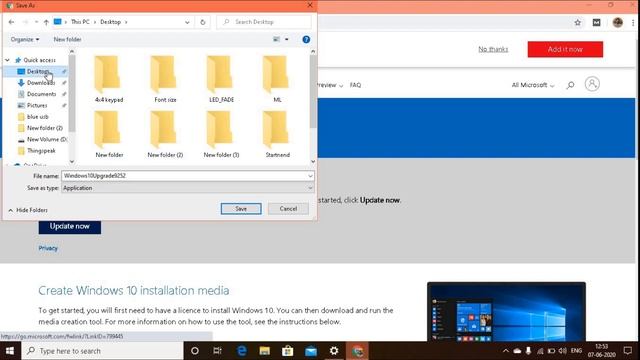Click navigation pane scrollbar
The image size is (640, 360).
(72, 93)
